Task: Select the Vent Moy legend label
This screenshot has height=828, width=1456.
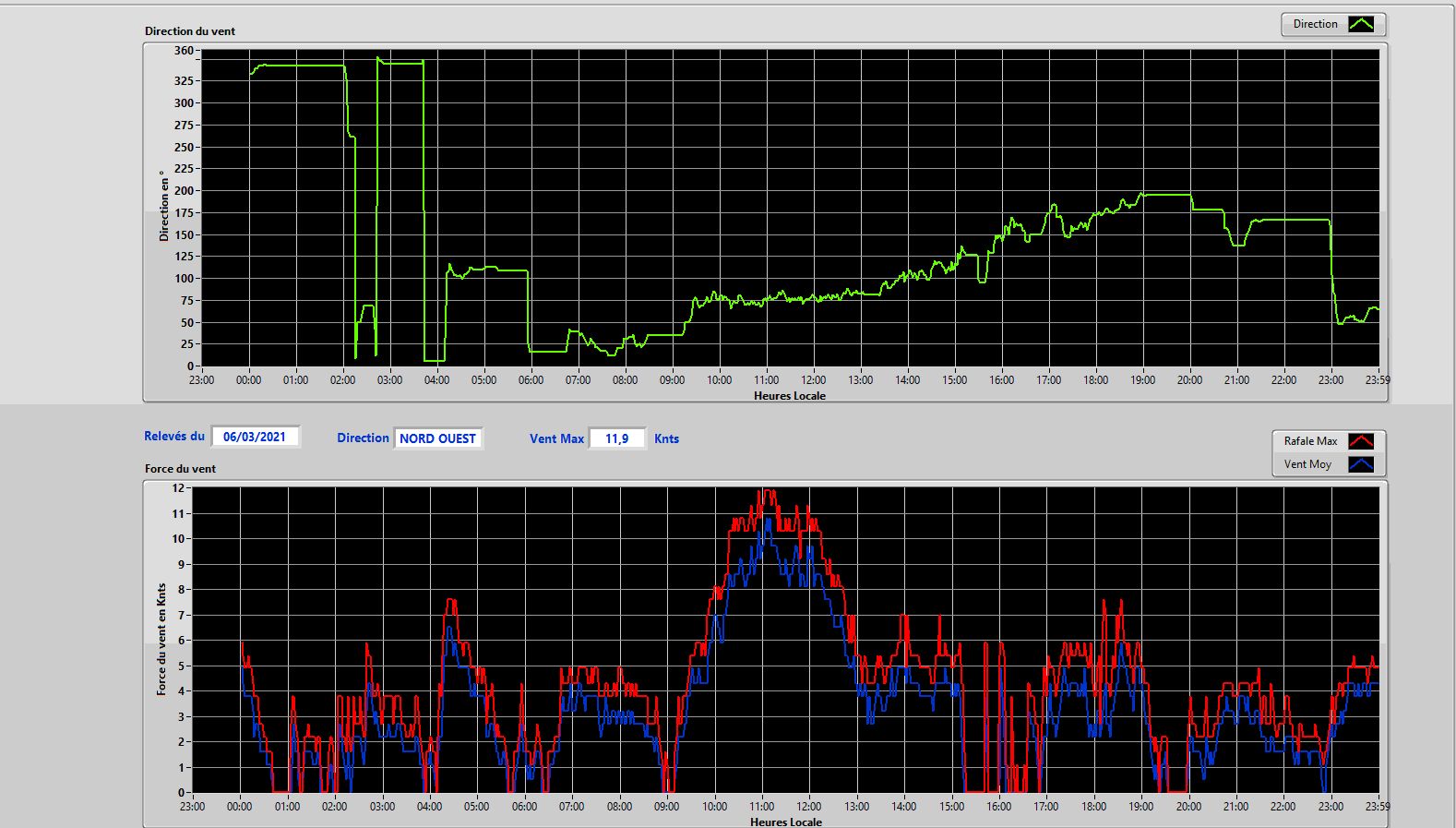Action: pyautogui.click(x=1307, y=464)
